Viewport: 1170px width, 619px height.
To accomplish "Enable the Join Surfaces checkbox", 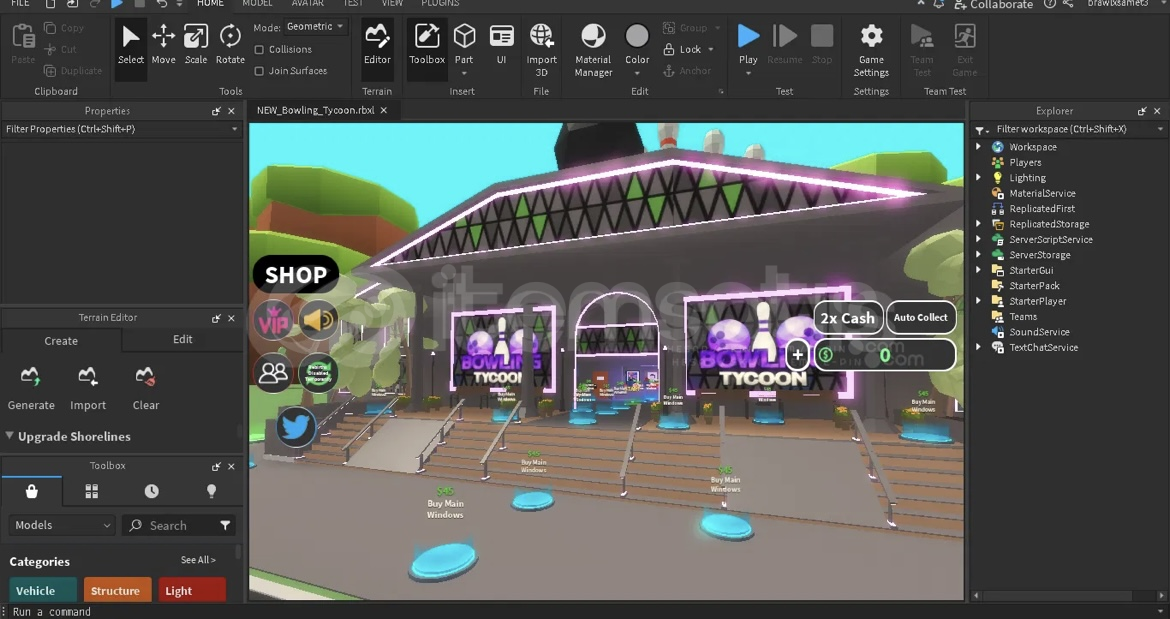I will [259, 71].
